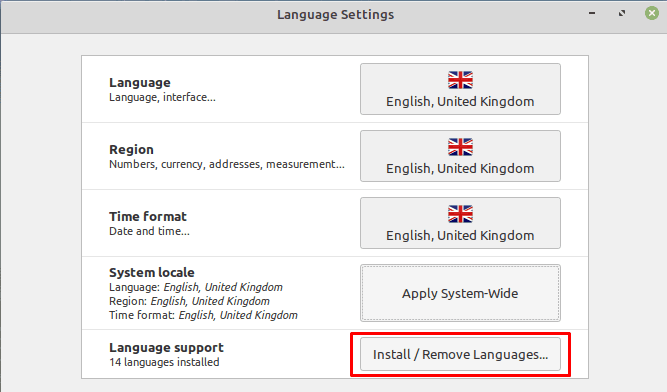The height and width of the screenshot is (392, 667).
Task: Open the Time format locale selector button
Action: point(460,223)
